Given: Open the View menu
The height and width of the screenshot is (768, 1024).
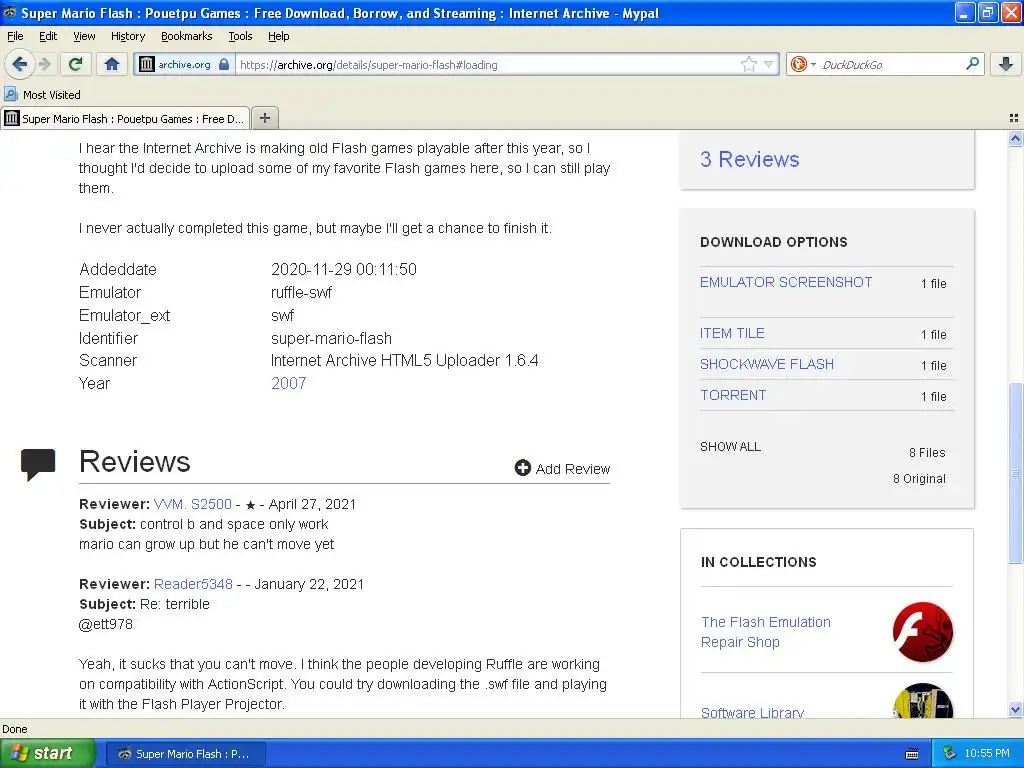Looking at the screenshot, I should click(84, 36).
